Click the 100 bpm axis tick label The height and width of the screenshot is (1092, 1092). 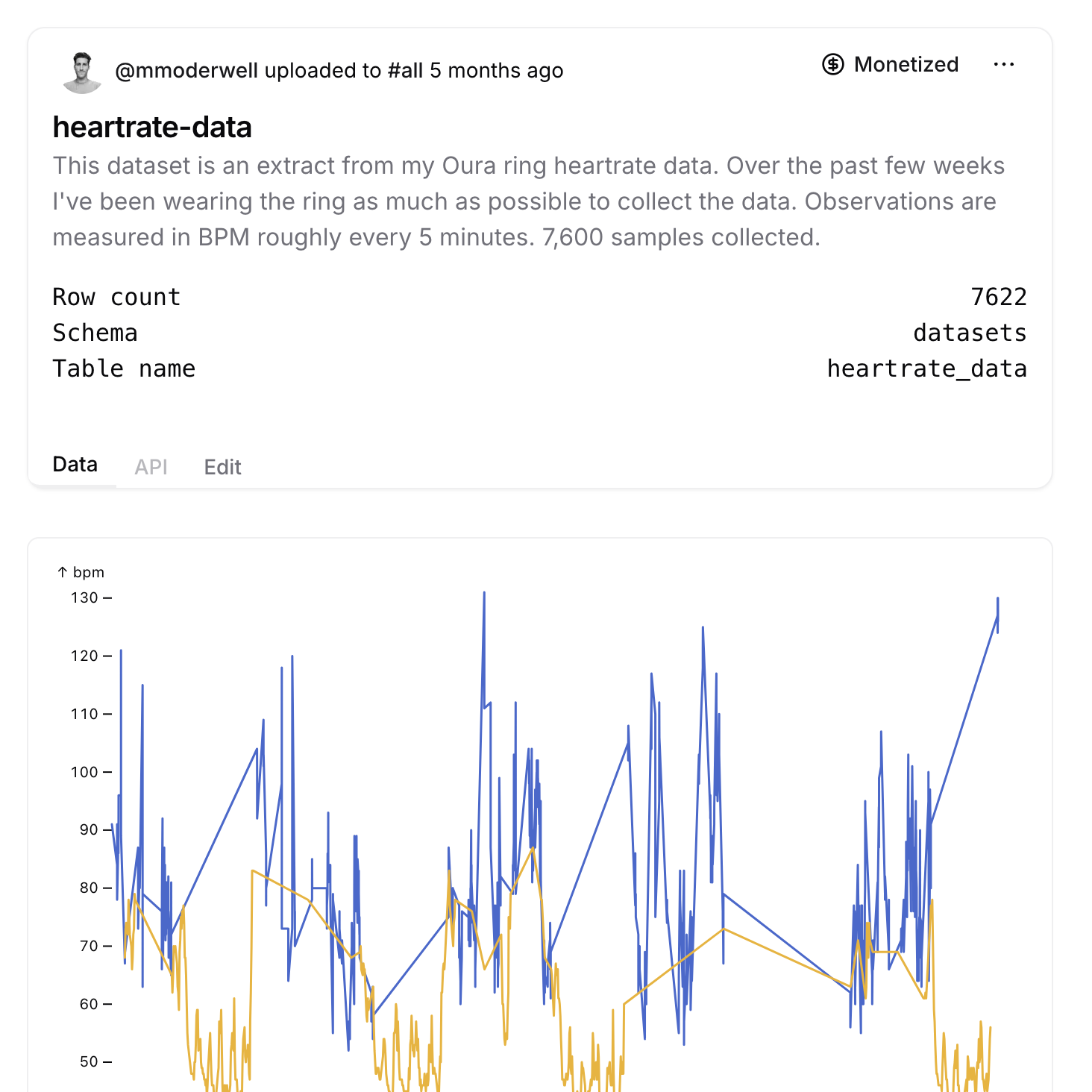coord(85,772)
